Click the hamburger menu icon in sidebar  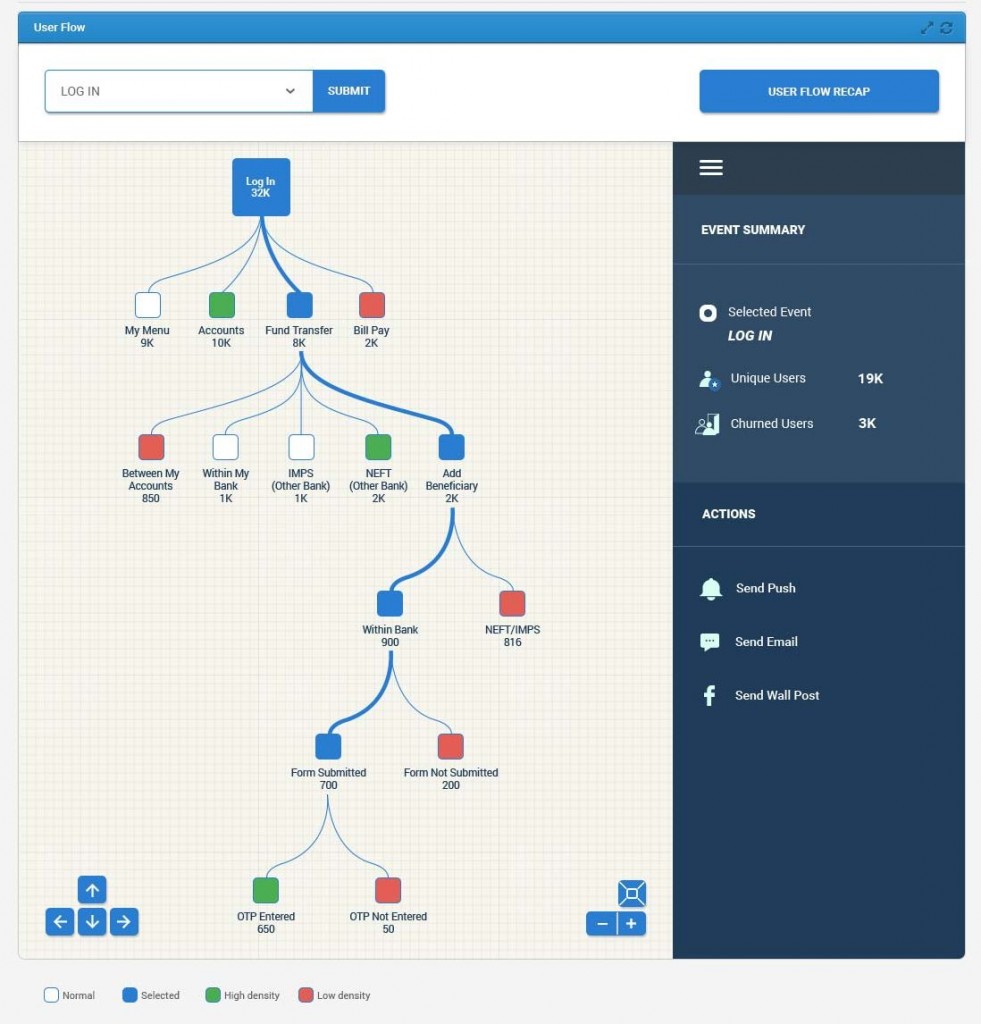[711, 168]
